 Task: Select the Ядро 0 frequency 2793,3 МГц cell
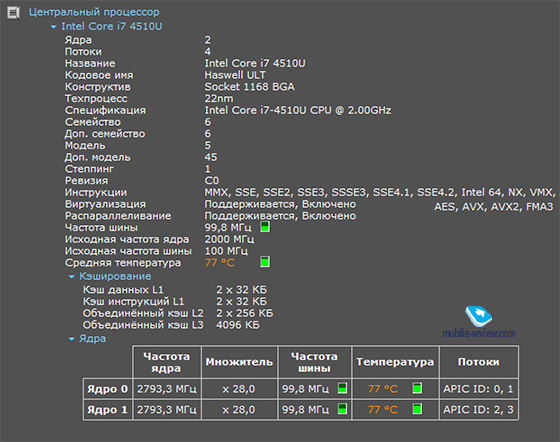coord(167,389)
